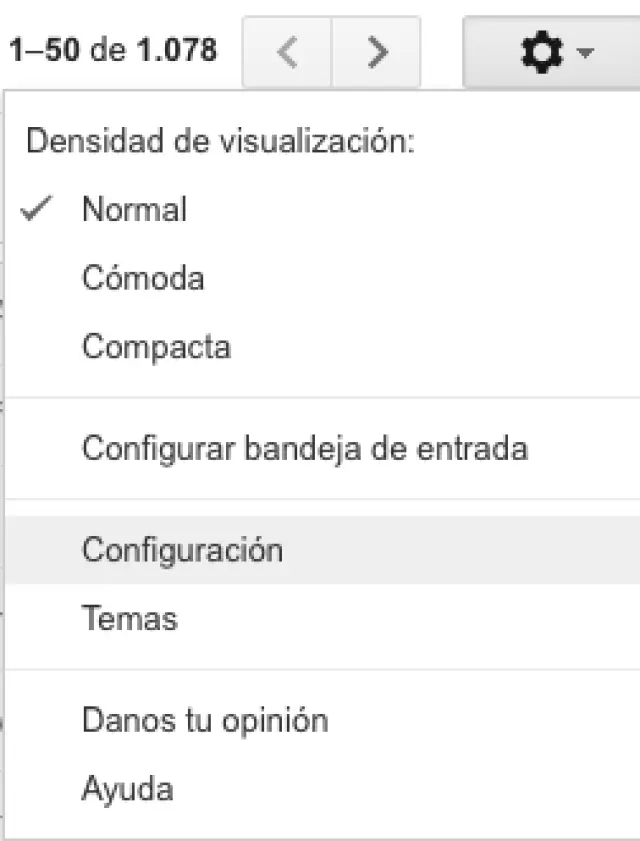Screen dimensions: 640x841
Task: Open Ayuda from the settings menu
Action: pos(127,789)
